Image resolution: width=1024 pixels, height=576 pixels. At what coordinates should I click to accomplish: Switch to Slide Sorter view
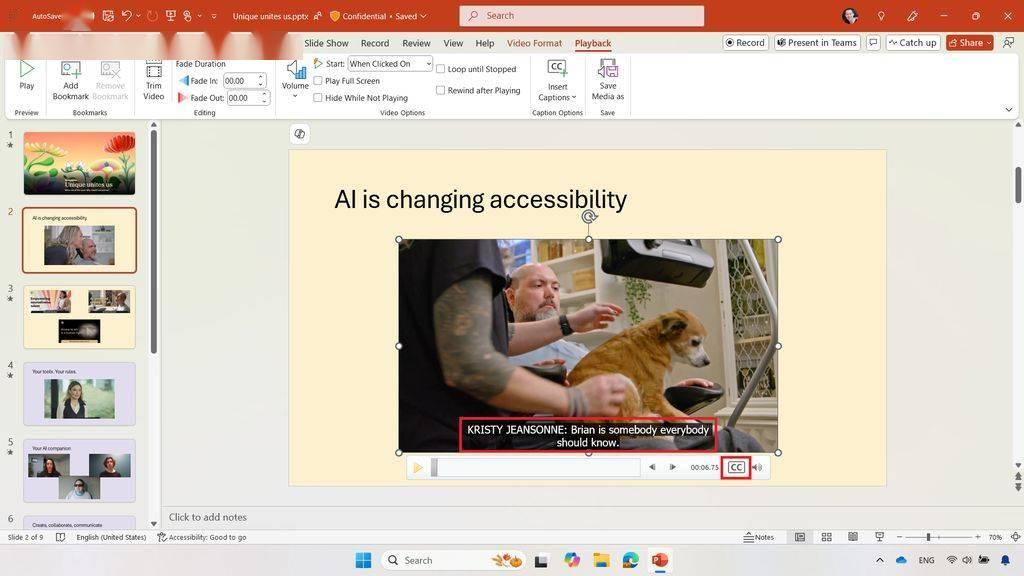point(826,537)
